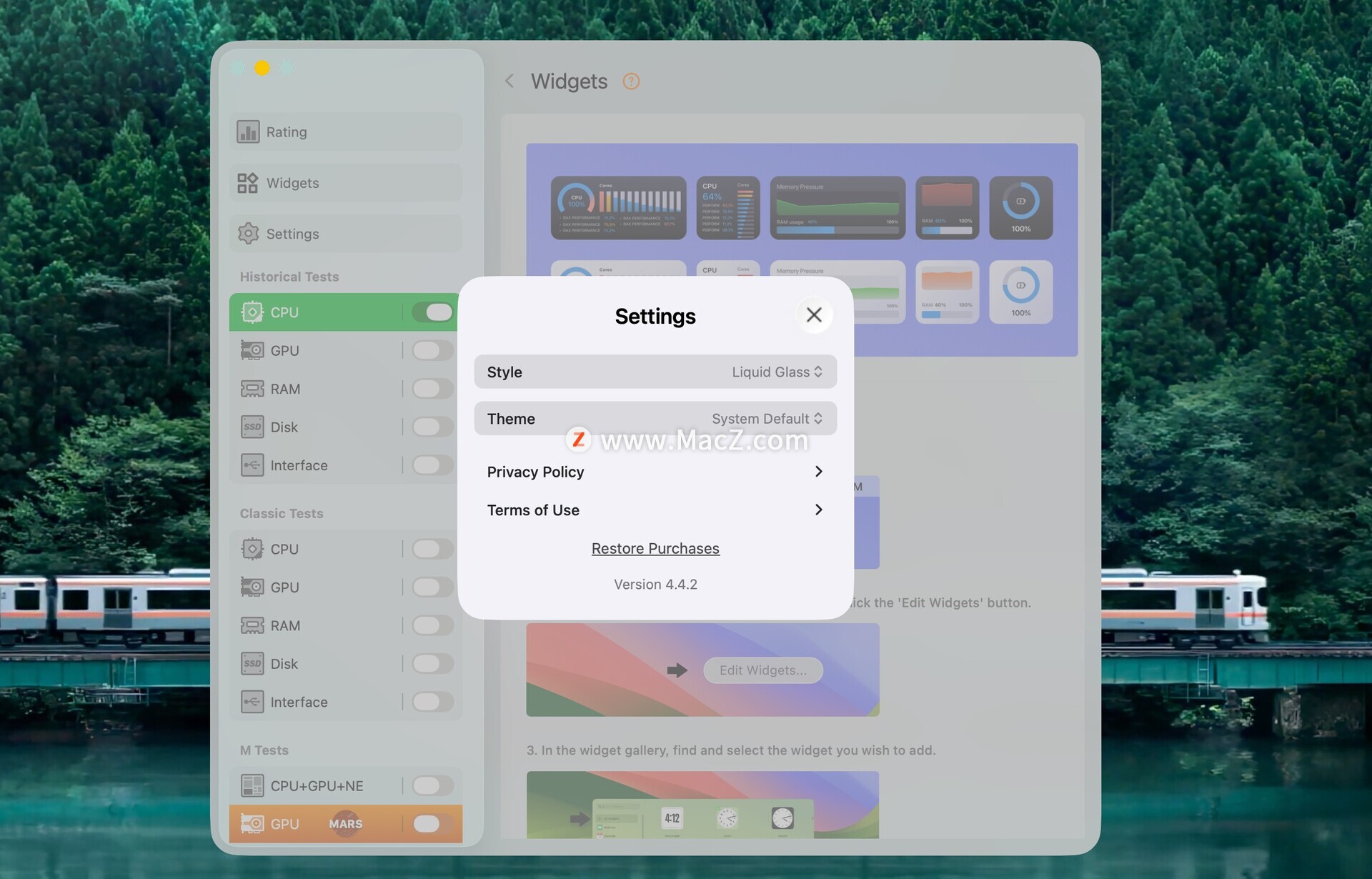Go back using the arrow beside Widgets

tap(509, 81)
